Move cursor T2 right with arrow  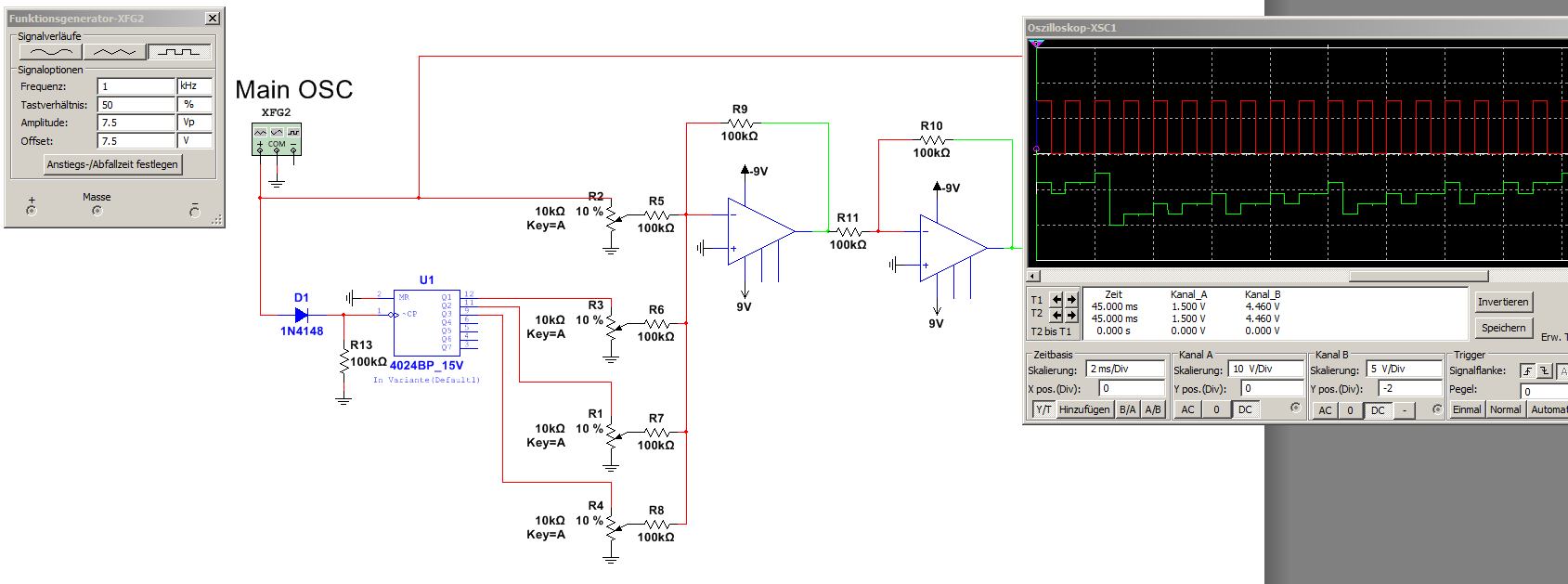1071,315
